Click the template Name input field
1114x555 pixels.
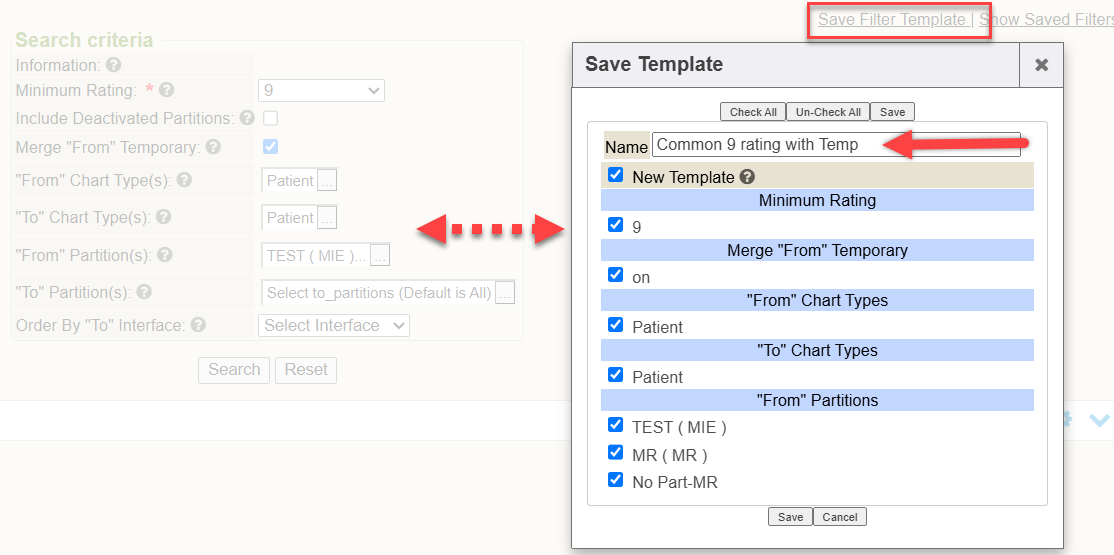[836, 144]
